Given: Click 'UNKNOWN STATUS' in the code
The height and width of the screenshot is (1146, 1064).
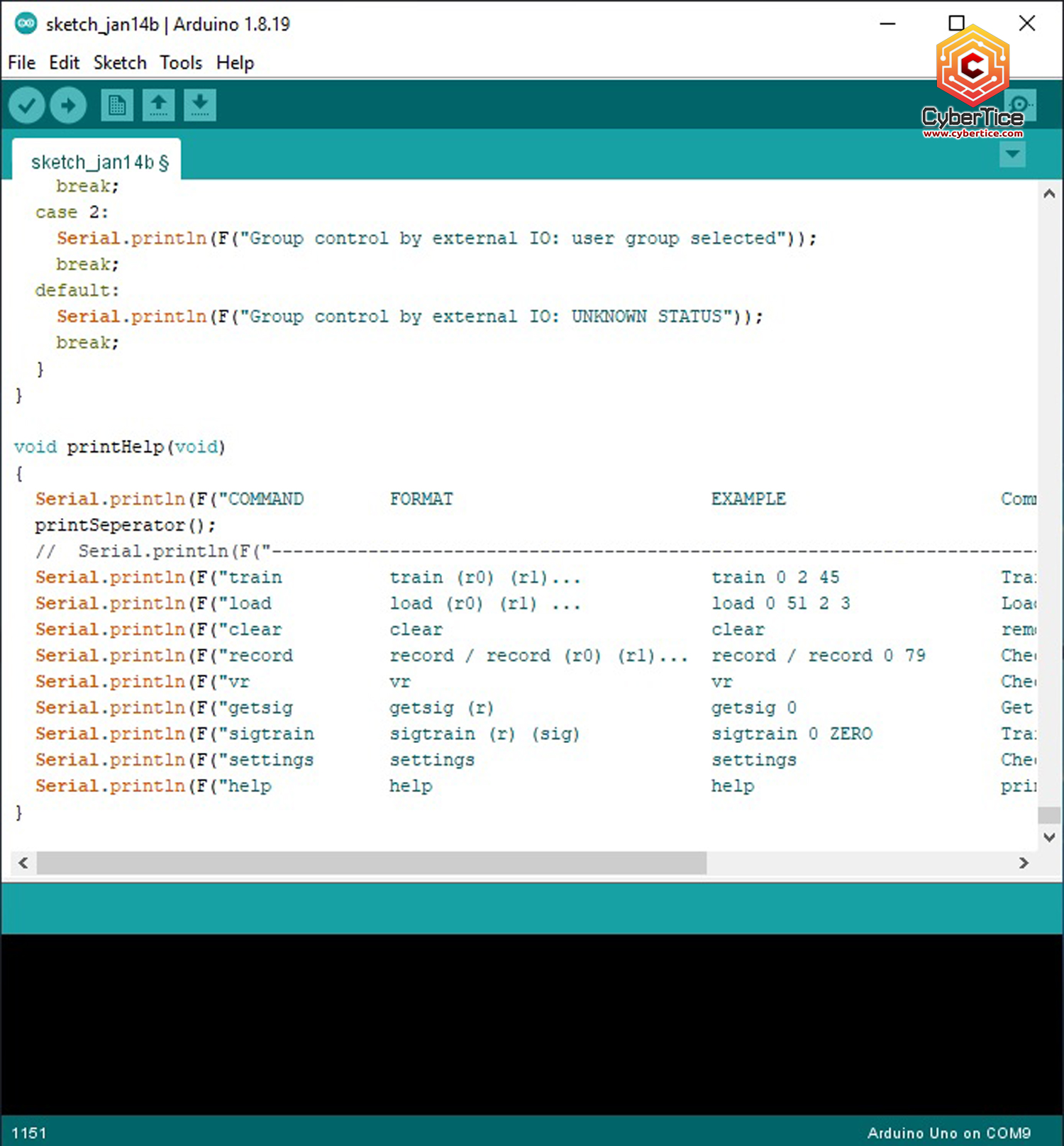Looking at the screenshot, I should (646, 316).
